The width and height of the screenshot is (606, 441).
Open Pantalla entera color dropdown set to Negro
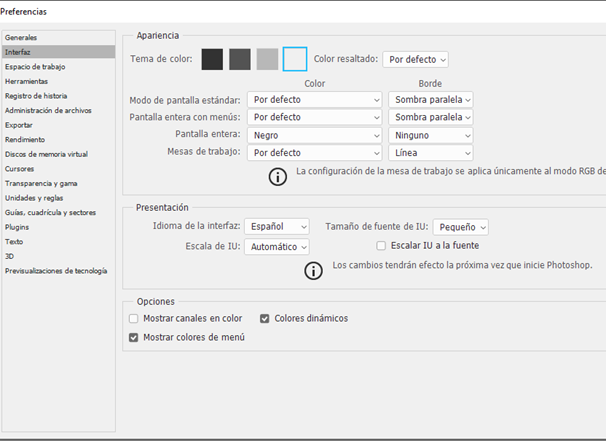315,135
